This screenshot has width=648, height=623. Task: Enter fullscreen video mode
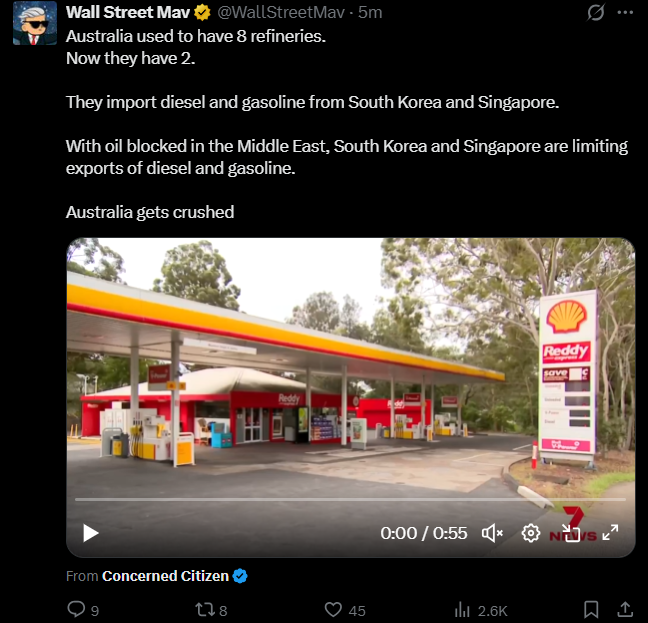pos(610,533)
